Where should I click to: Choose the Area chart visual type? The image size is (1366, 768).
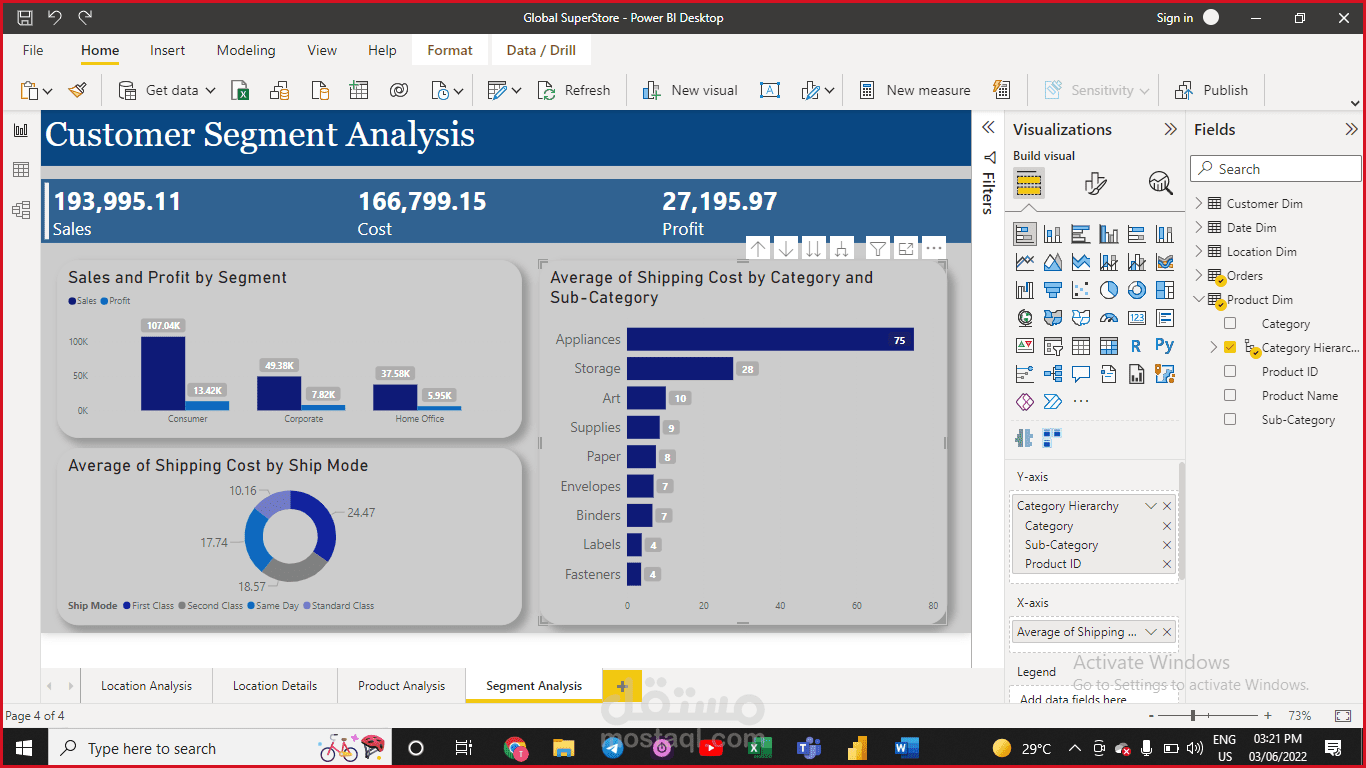(1053, 262)
